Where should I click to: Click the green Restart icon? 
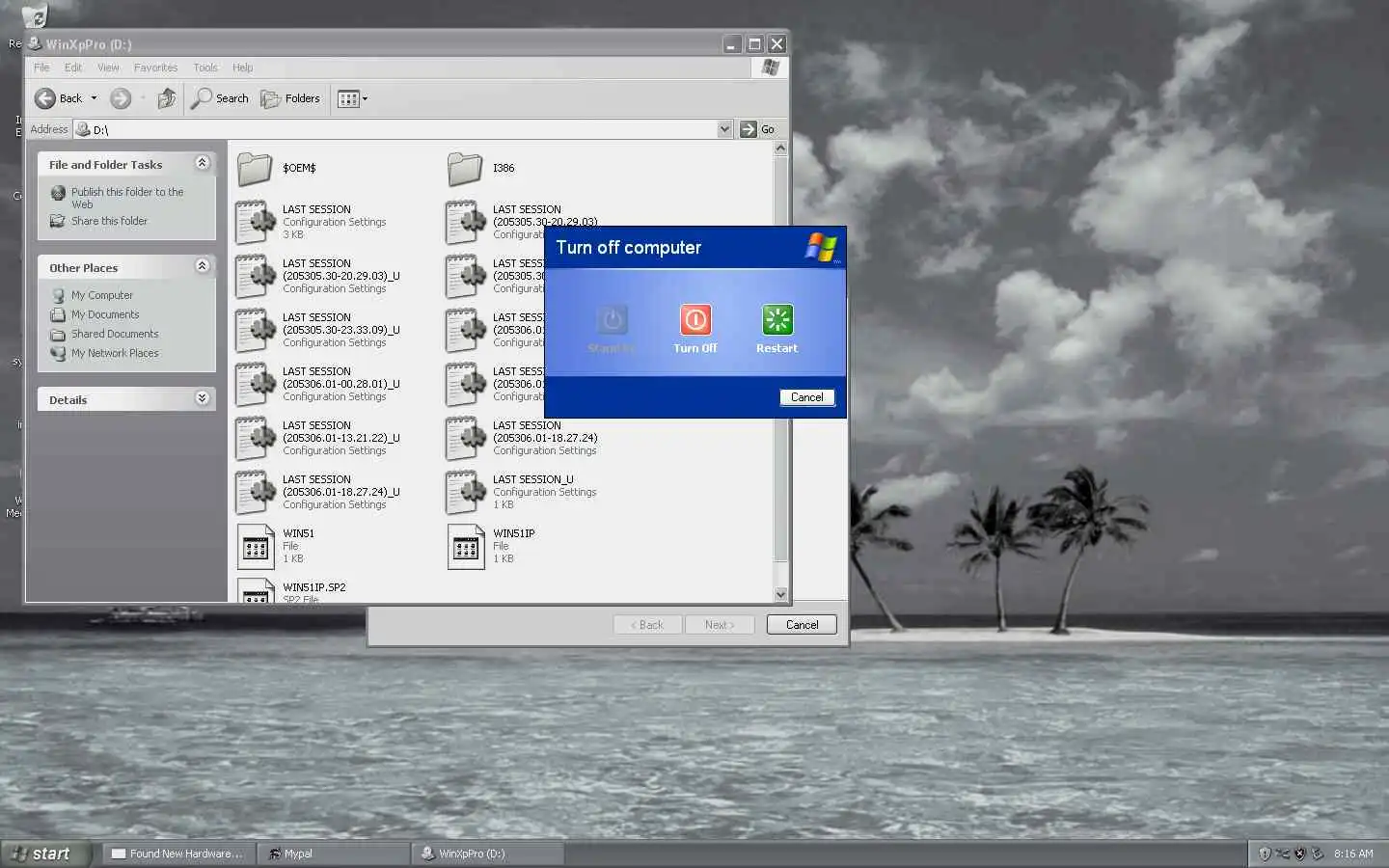pyautogui.click(x=776, y=320)
